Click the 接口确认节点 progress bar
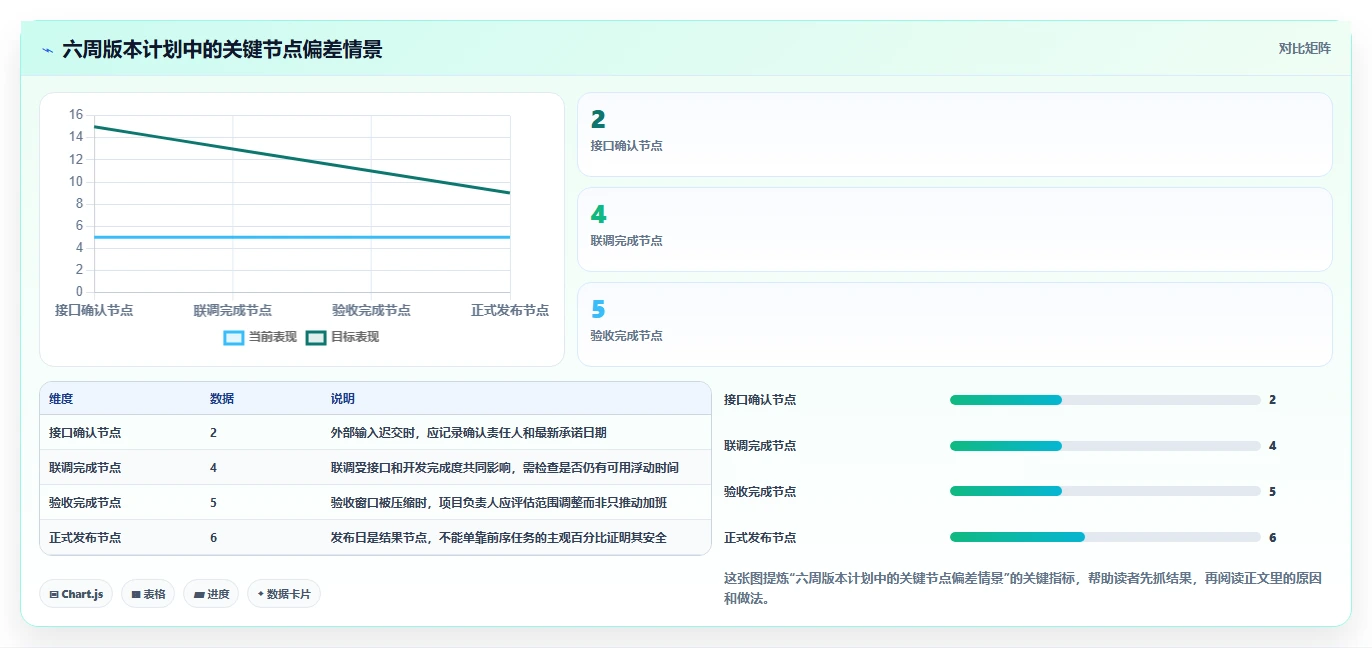This screenshot has width=1372, height=648. click(x=1105, y=400)
